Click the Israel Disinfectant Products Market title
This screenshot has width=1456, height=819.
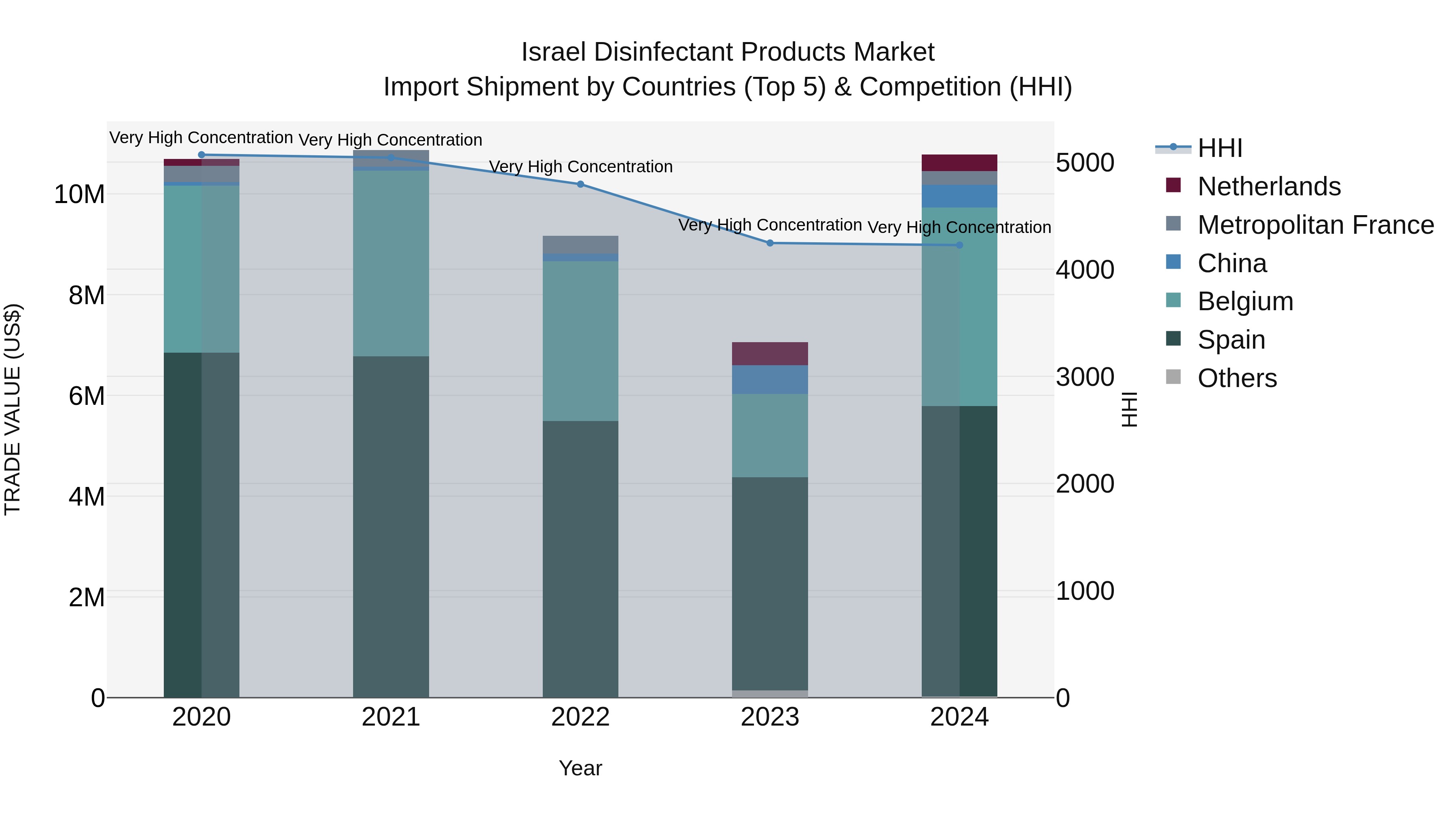click(x=728, y=52)
